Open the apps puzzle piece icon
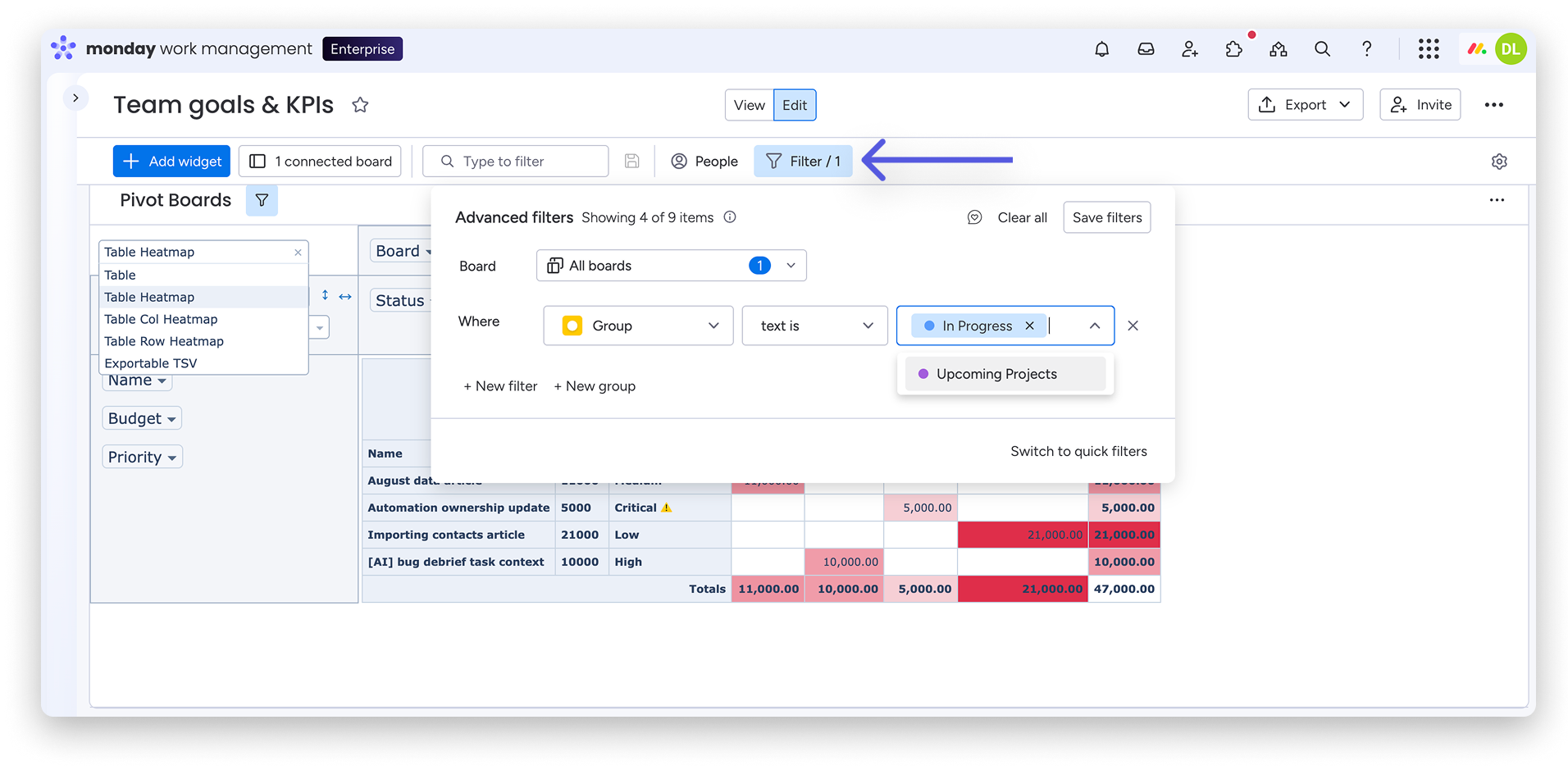The height and width of the screenshot is (770, 1568). [1233, 49]
